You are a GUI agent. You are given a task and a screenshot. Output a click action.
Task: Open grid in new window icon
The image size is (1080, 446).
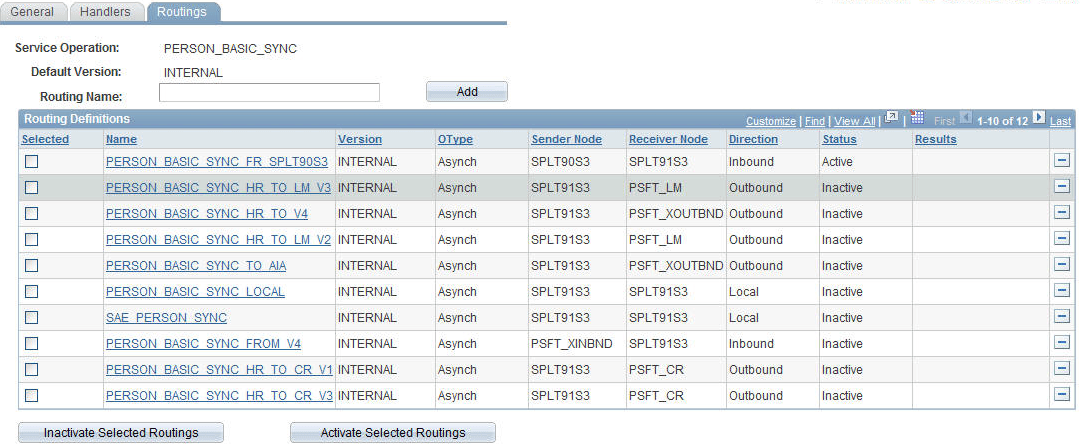point(892,118)
